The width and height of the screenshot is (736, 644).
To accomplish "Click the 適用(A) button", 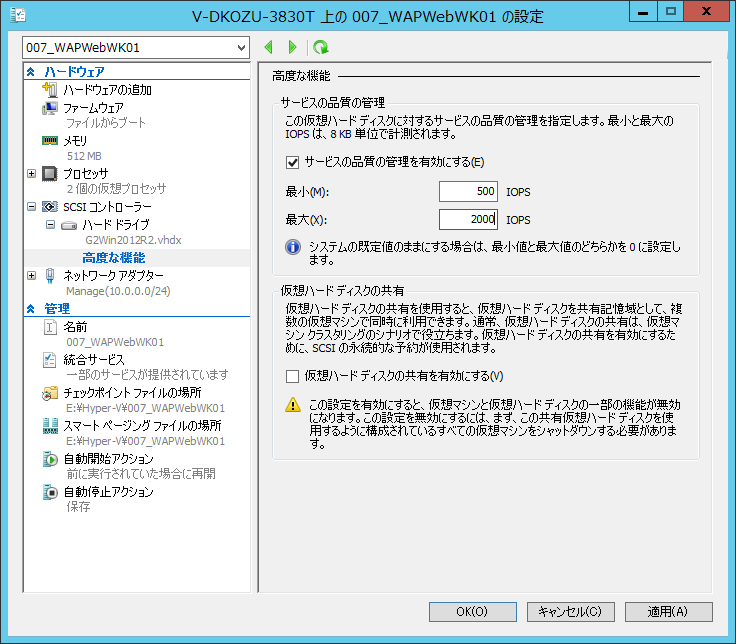I will pos(668,612).
